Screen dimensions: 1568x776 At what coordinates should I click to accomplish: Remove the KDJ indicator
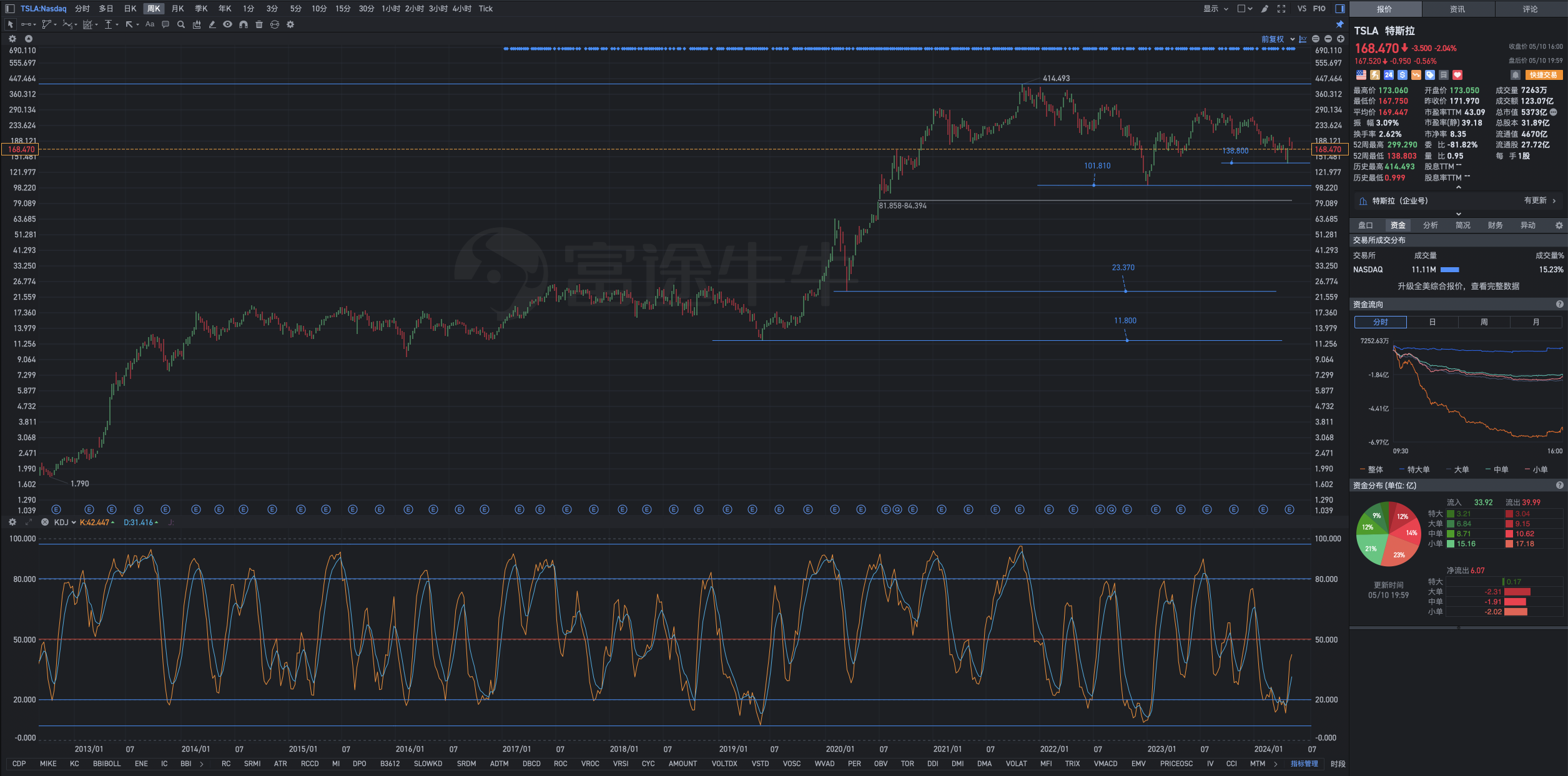click(x=45, y=523)
